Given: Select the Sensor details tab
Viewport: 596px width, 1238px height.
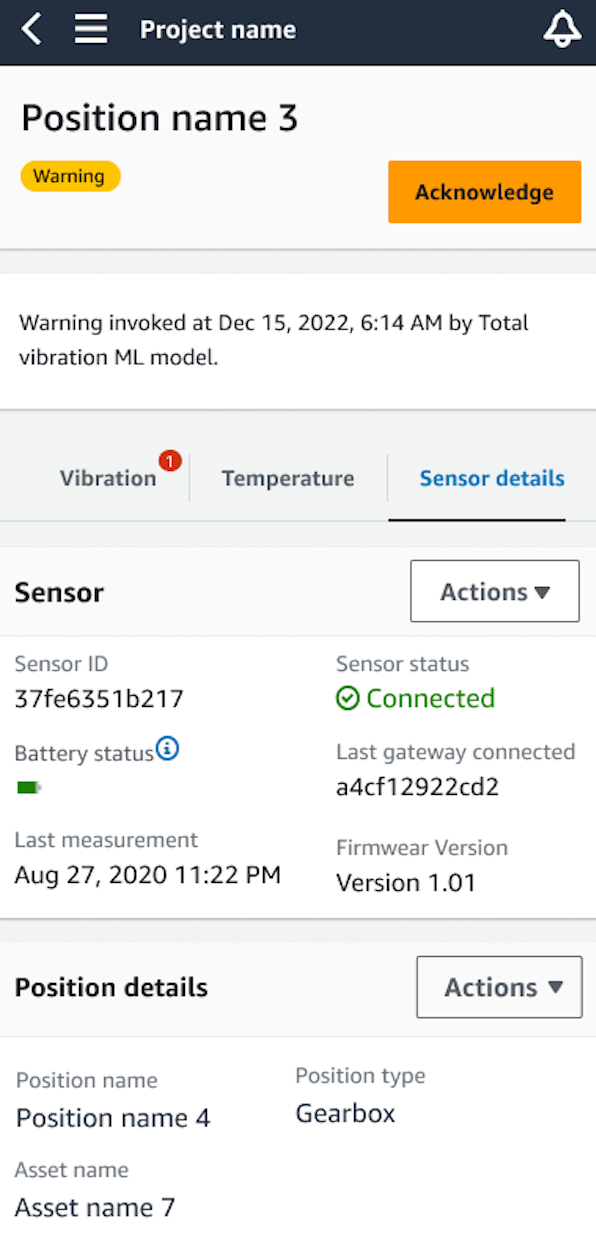Looking at the screenshot, I should pos(491,478).
